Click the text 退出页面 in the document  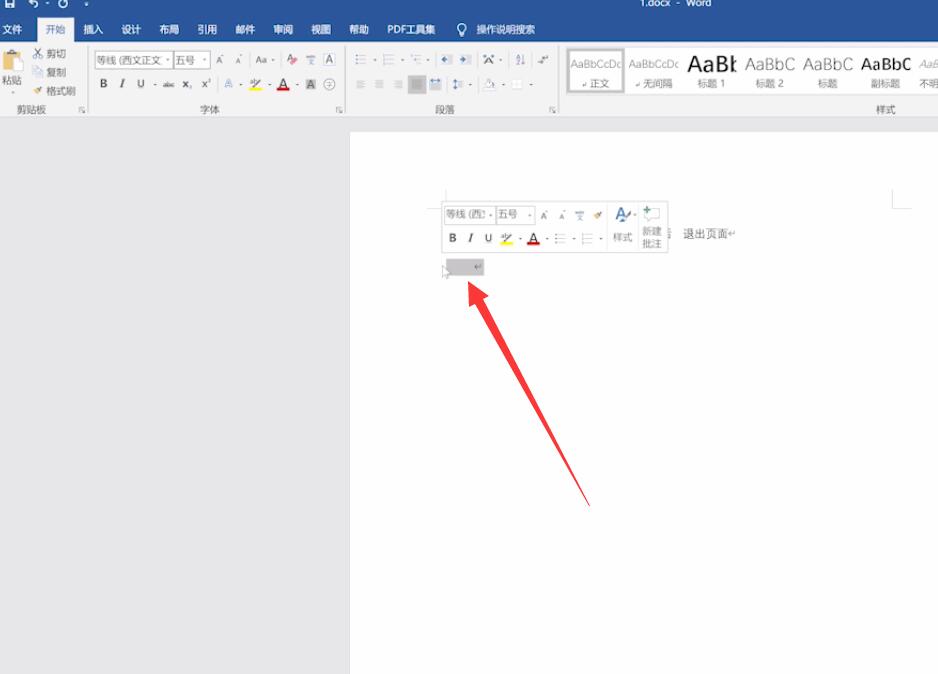705,234
